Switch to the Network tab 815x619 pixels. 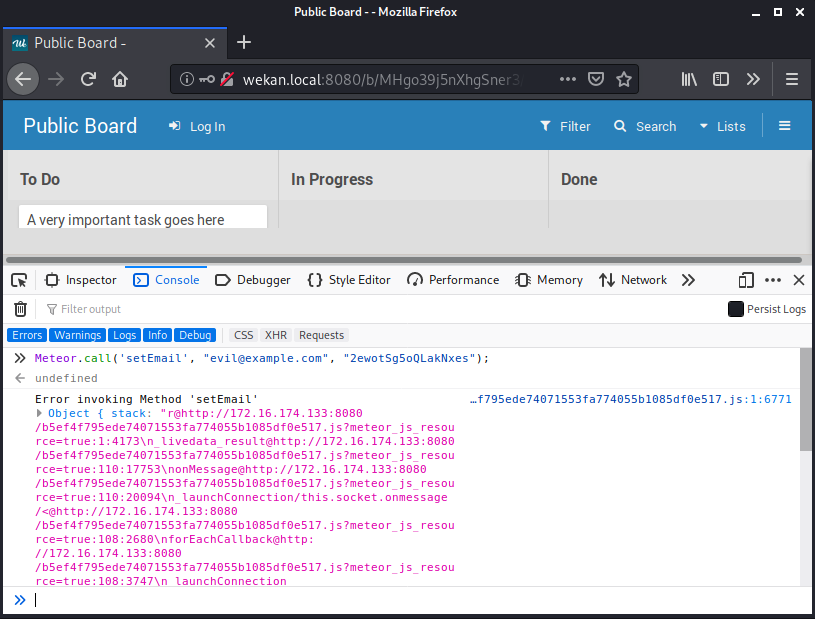coord(633,280)
